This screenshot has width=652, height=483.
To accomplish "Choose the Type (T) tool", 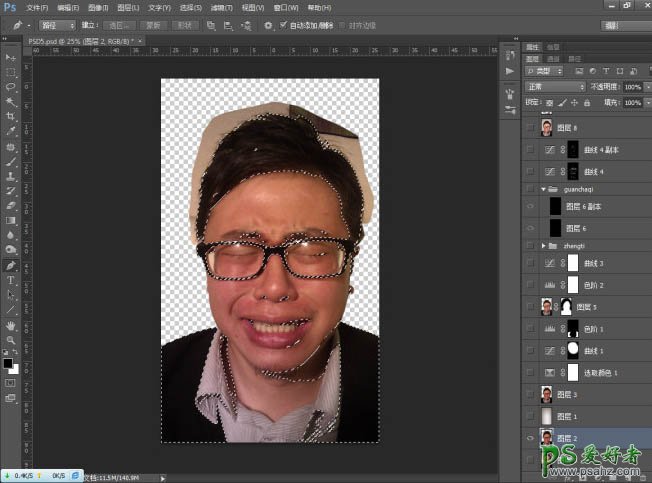I will [x=11, y=280].
